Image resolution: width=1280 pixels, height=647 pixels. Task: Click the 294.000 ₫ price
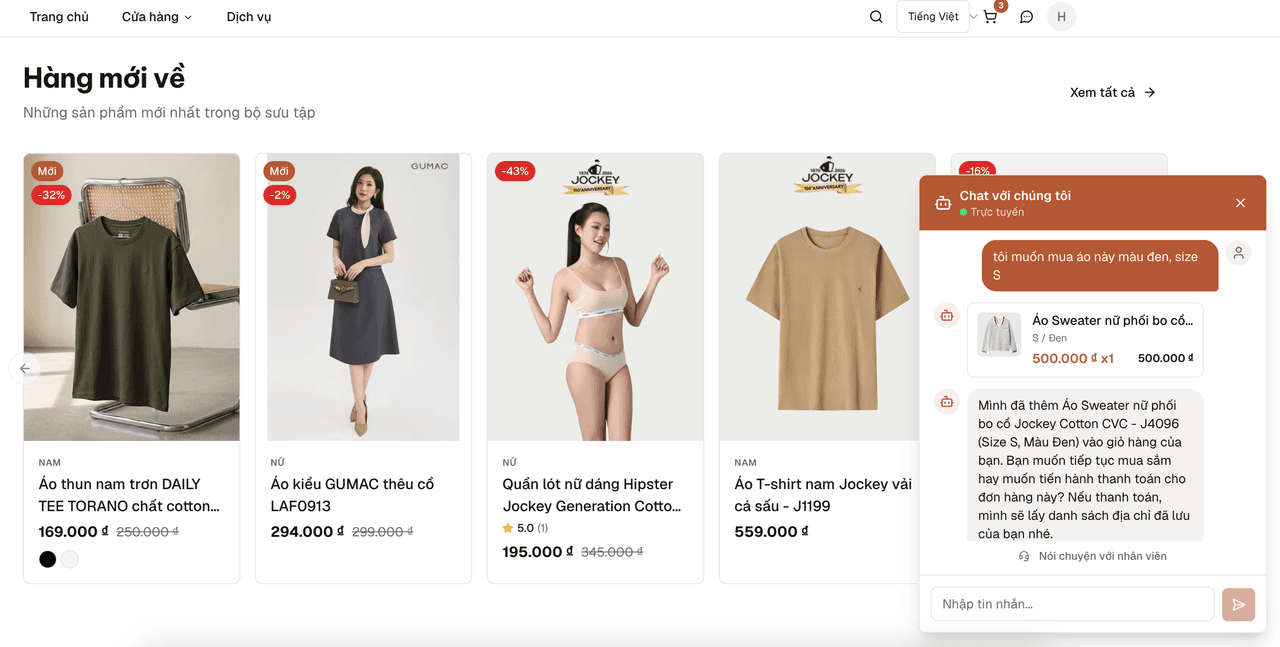coord(308,532)
